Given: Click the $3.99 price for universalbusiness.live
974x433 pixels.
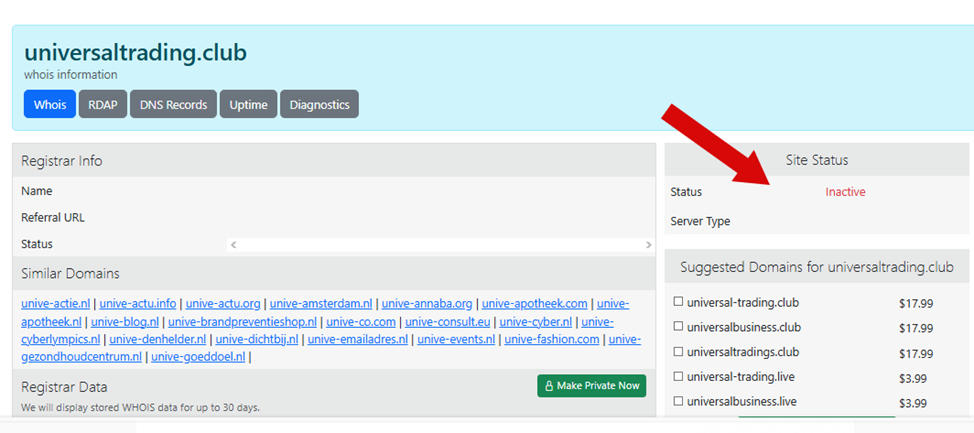Looking at the screenshot, I should pos(913,403).
